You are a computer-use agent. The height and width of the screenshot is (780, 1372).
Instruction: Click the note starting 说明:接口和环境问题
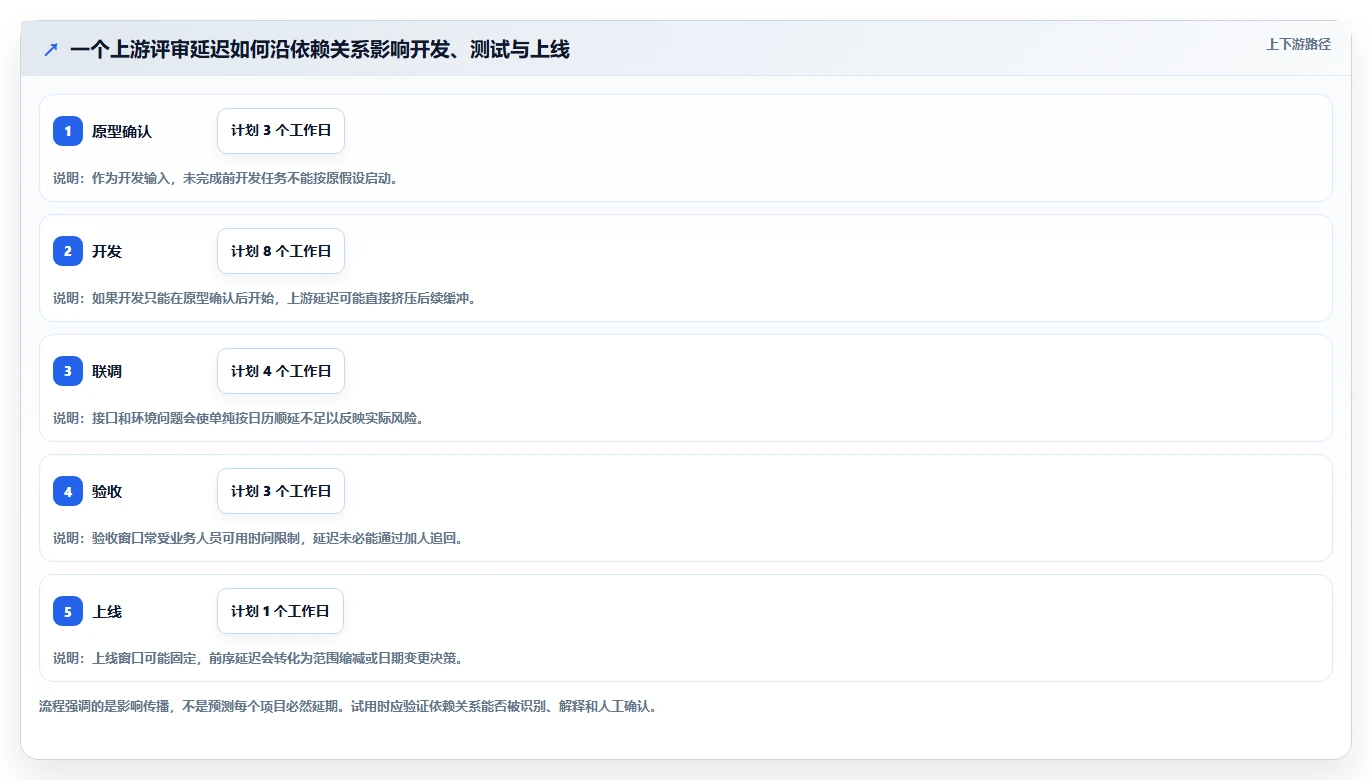pos(239,418)
